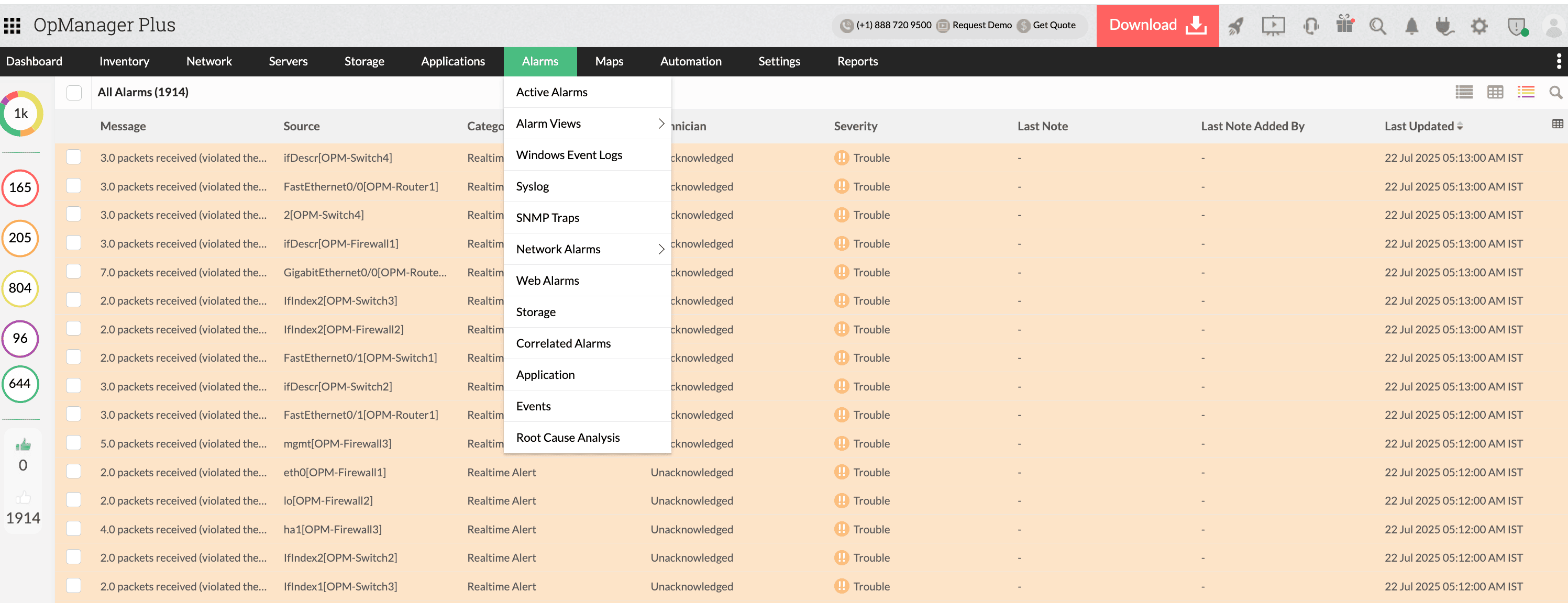Select Windows Event Logs menu entry

(588, 154)
